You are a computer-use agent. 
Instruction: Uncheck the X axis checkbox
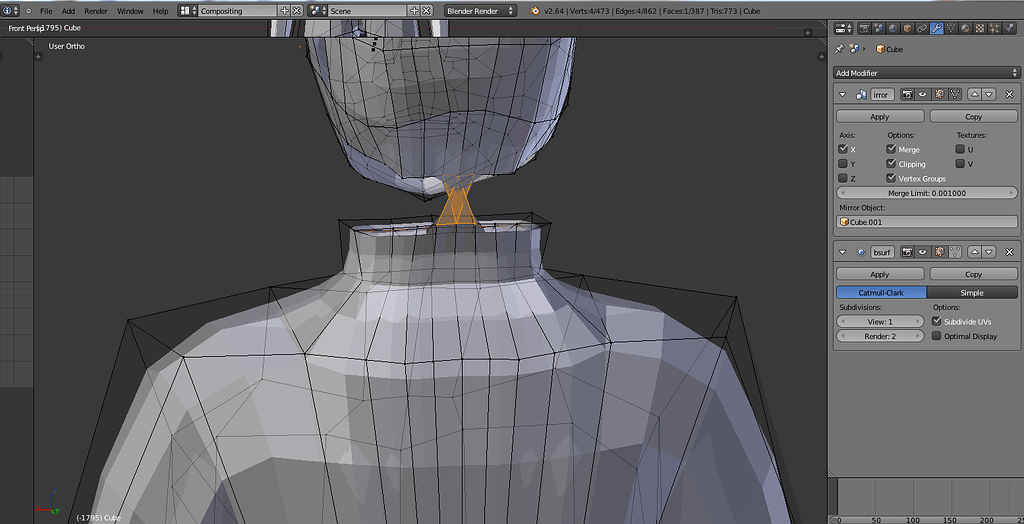pyautogui.click(x=843, y=149)
